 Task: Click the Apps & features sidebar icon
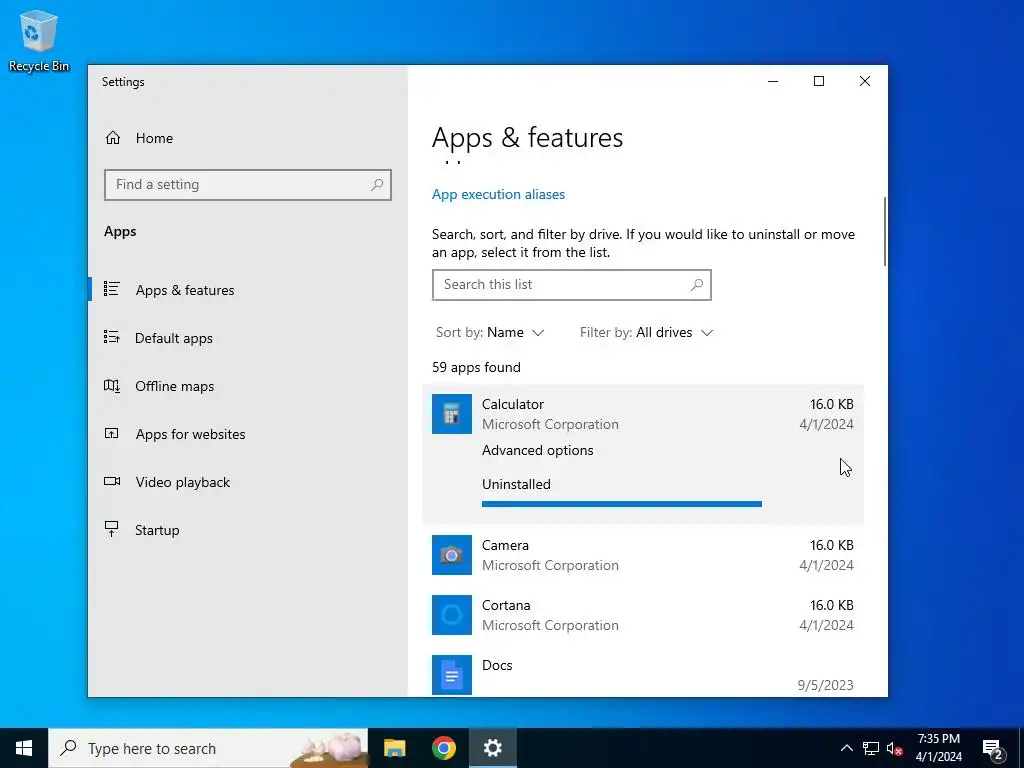coord(112,289)
